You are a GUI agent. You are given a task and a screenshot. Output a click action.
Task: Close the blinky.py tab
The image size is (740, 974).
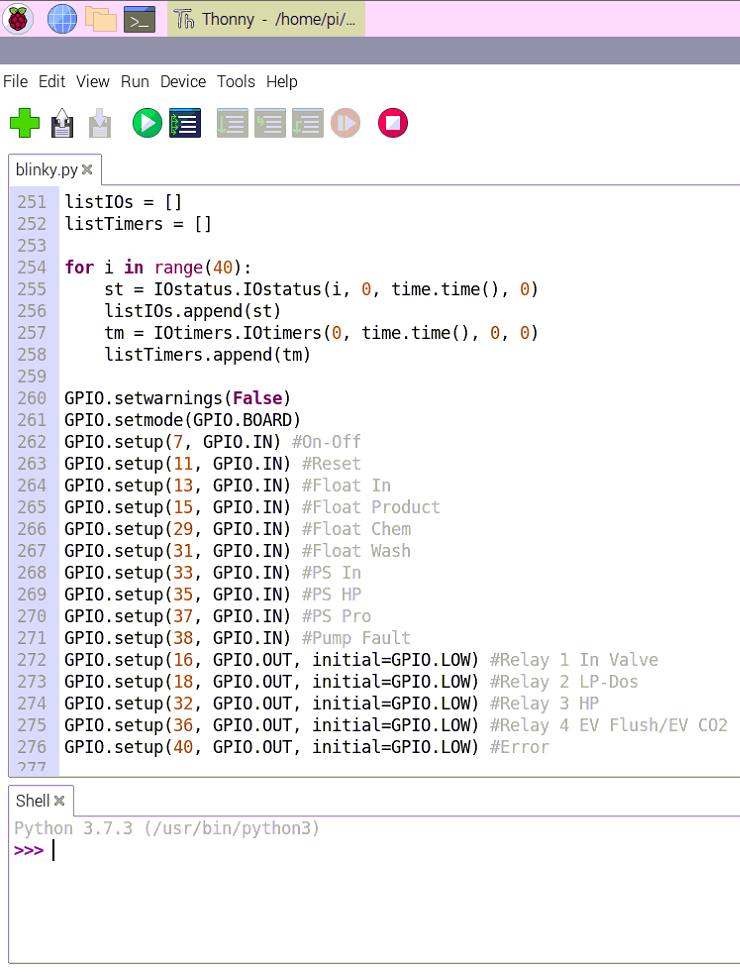point(87,170)
